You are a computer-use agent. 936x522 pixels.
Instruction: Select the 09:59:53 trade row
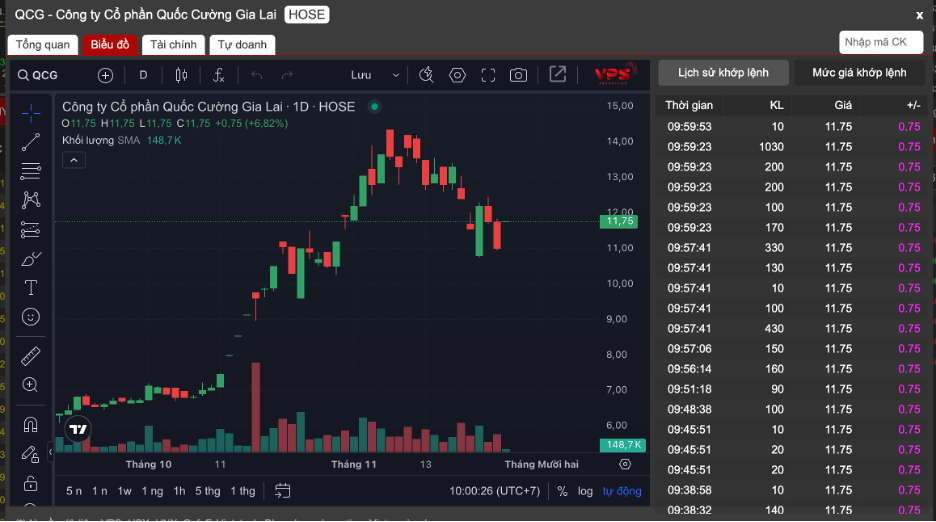click(792, 127)
